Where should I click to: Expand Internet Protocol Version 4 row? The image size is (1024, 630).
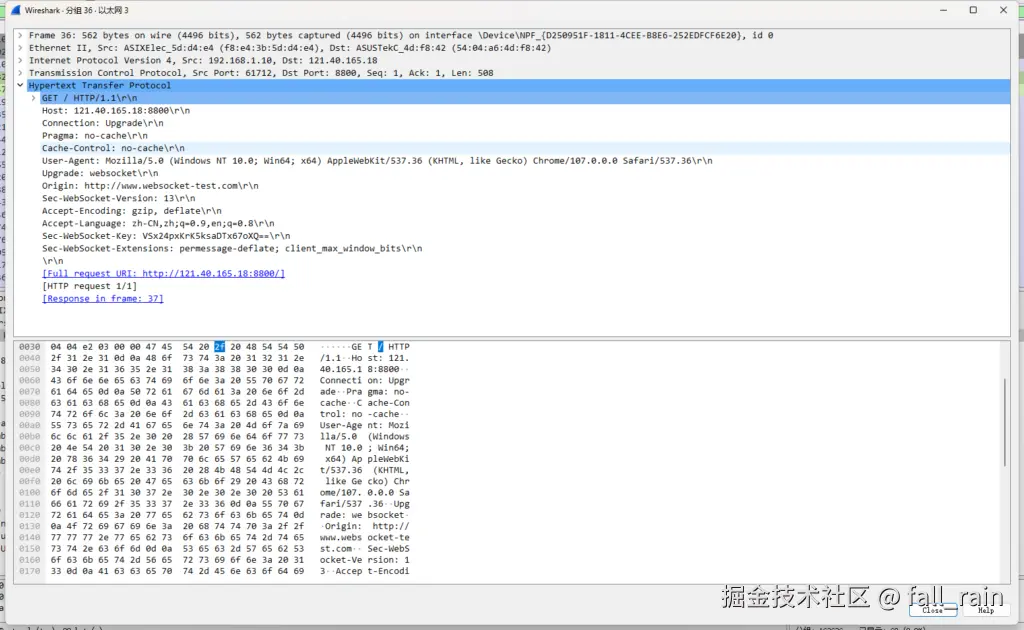pos(20,60)
